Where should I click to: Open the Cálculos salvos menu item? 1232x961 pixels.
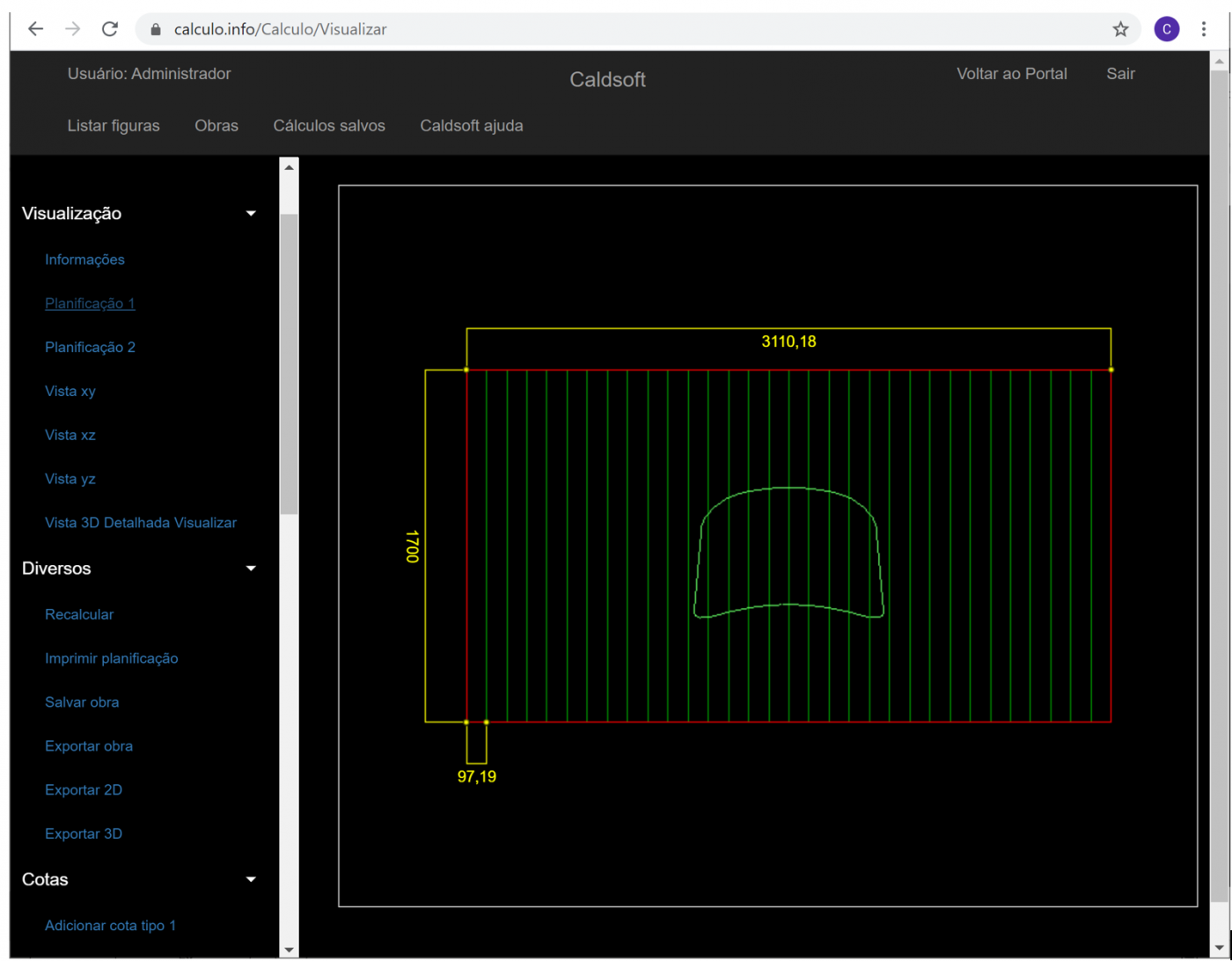pyautogui.click(x=329, y=126)
